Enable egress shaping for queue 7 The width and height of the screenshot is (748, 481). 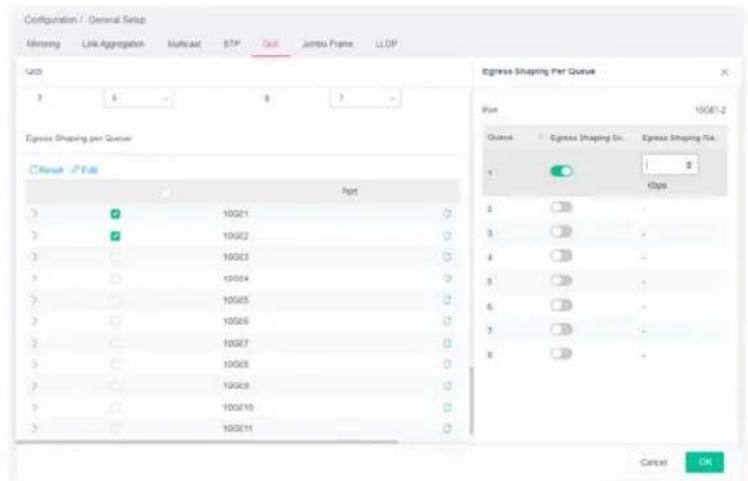pos(561,329)
